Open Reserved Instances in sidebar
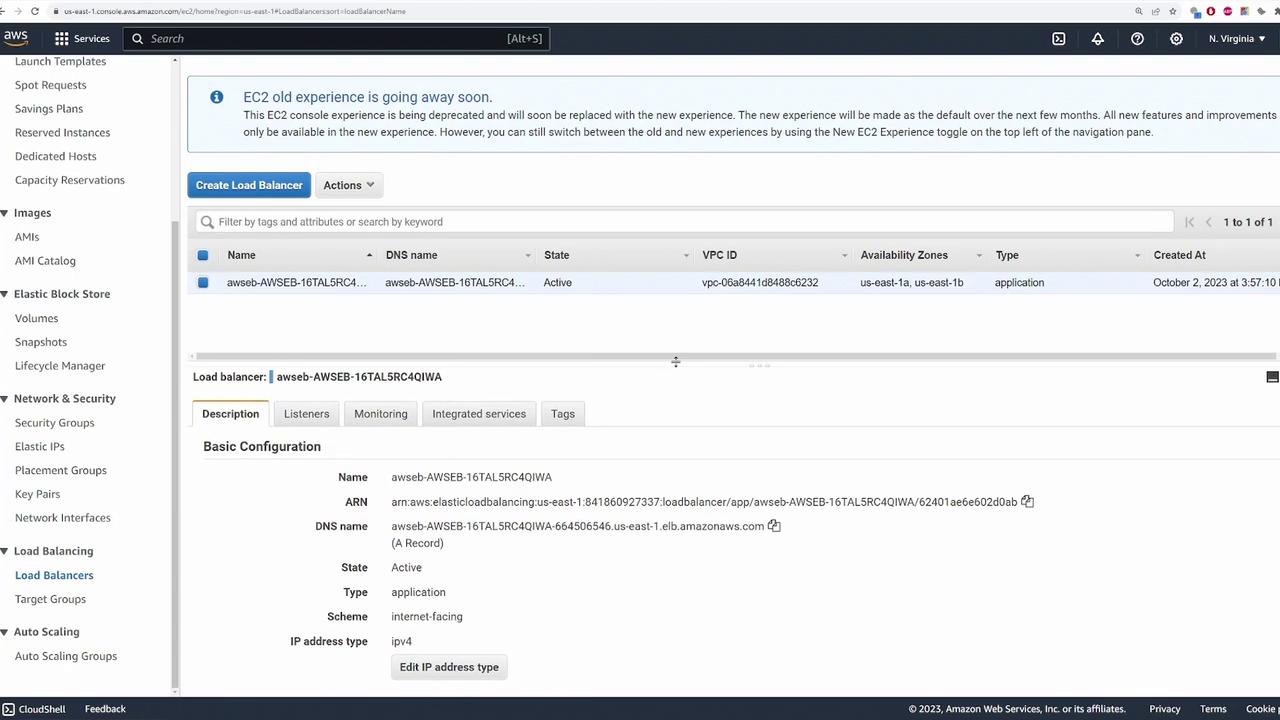 tap(63, 133)
